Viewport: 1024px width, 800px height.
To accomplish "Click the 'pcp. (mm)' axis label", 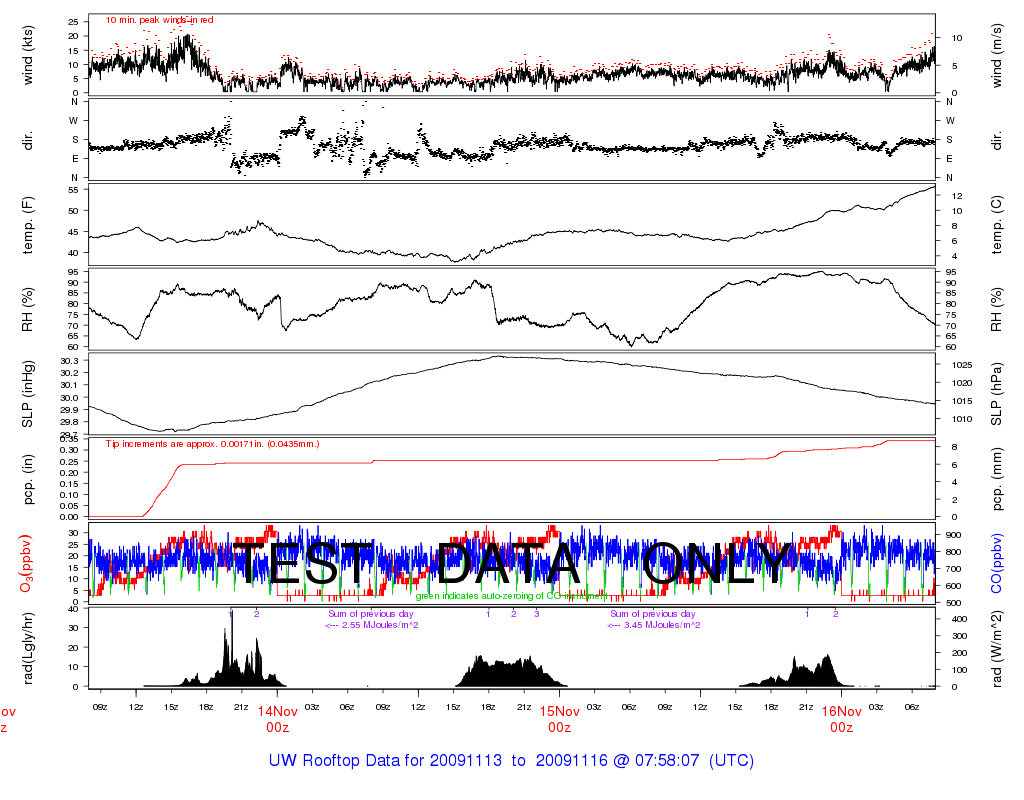I will click(x=996, y=479).
